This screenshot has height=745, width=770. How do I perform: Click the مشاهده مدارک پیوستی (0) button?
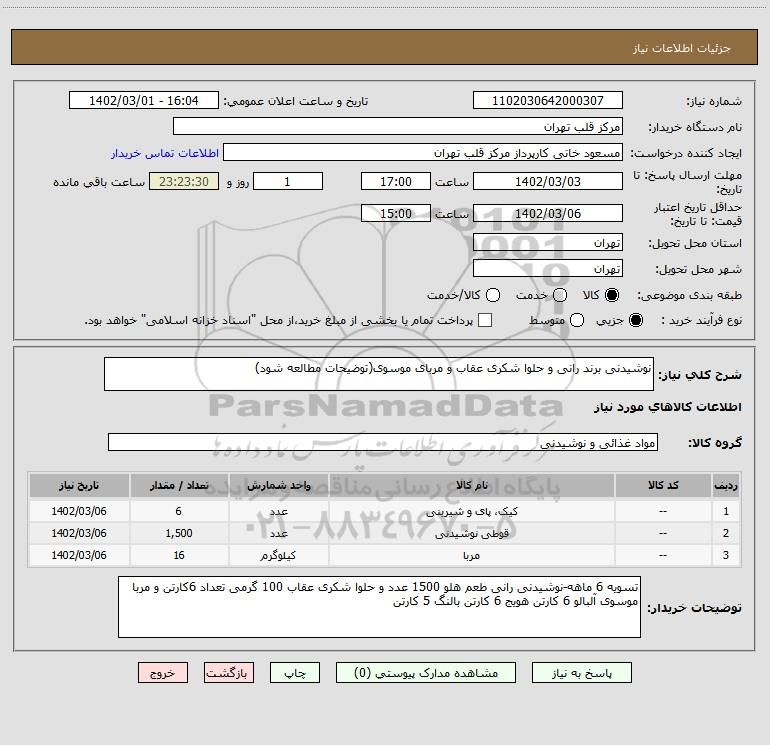[x=426, y=673]
